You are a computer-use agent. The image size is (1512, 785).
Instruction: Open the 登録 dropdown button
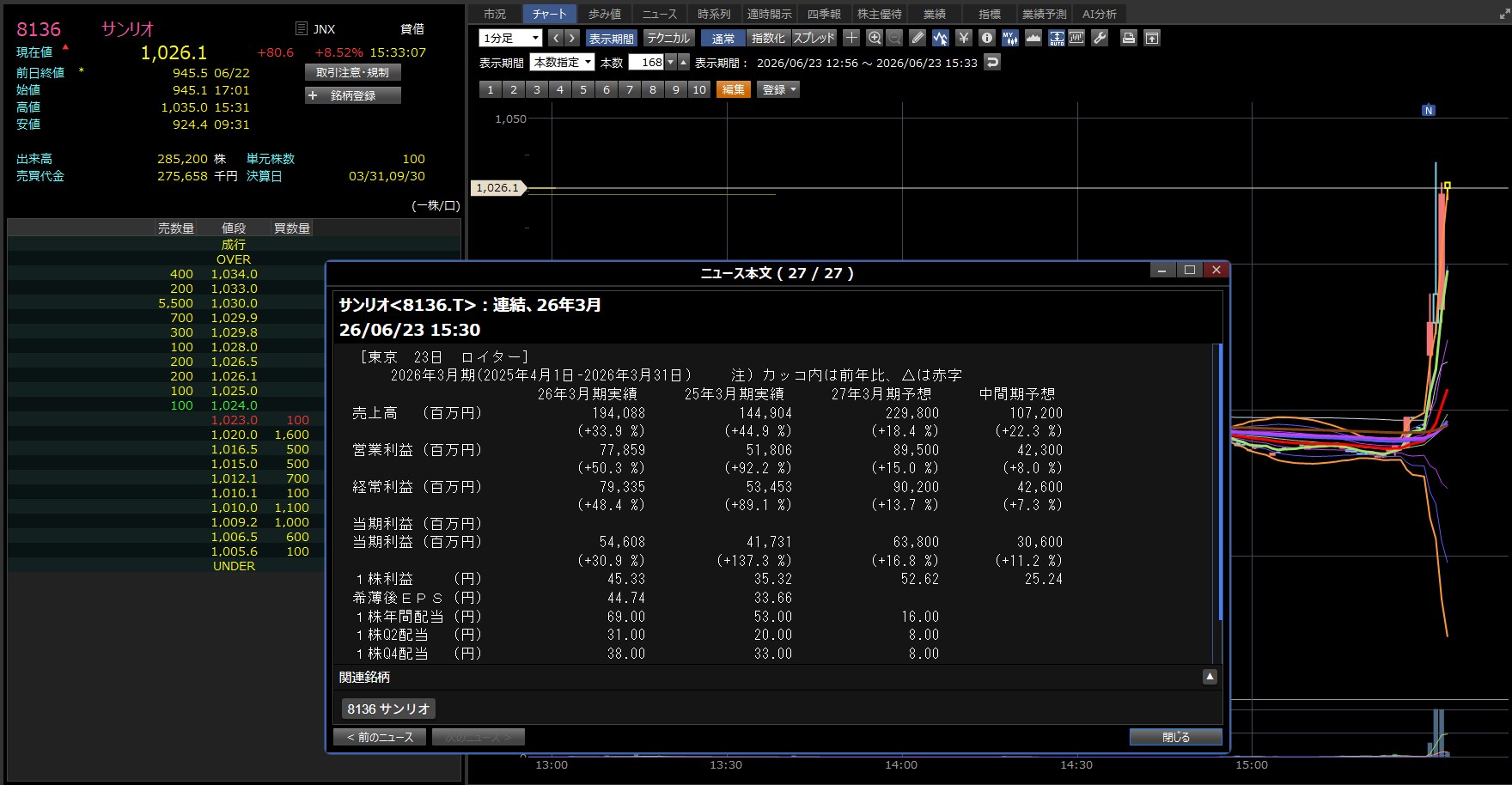(777, 89)
